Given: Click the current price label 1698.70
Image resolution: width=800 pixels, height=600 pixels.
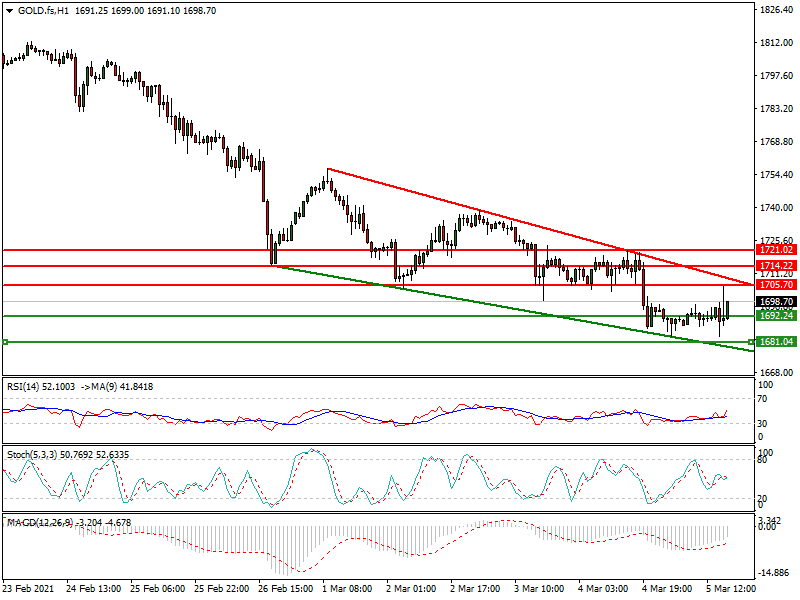Looking at the screenshot, I should [x=777, y=302].
